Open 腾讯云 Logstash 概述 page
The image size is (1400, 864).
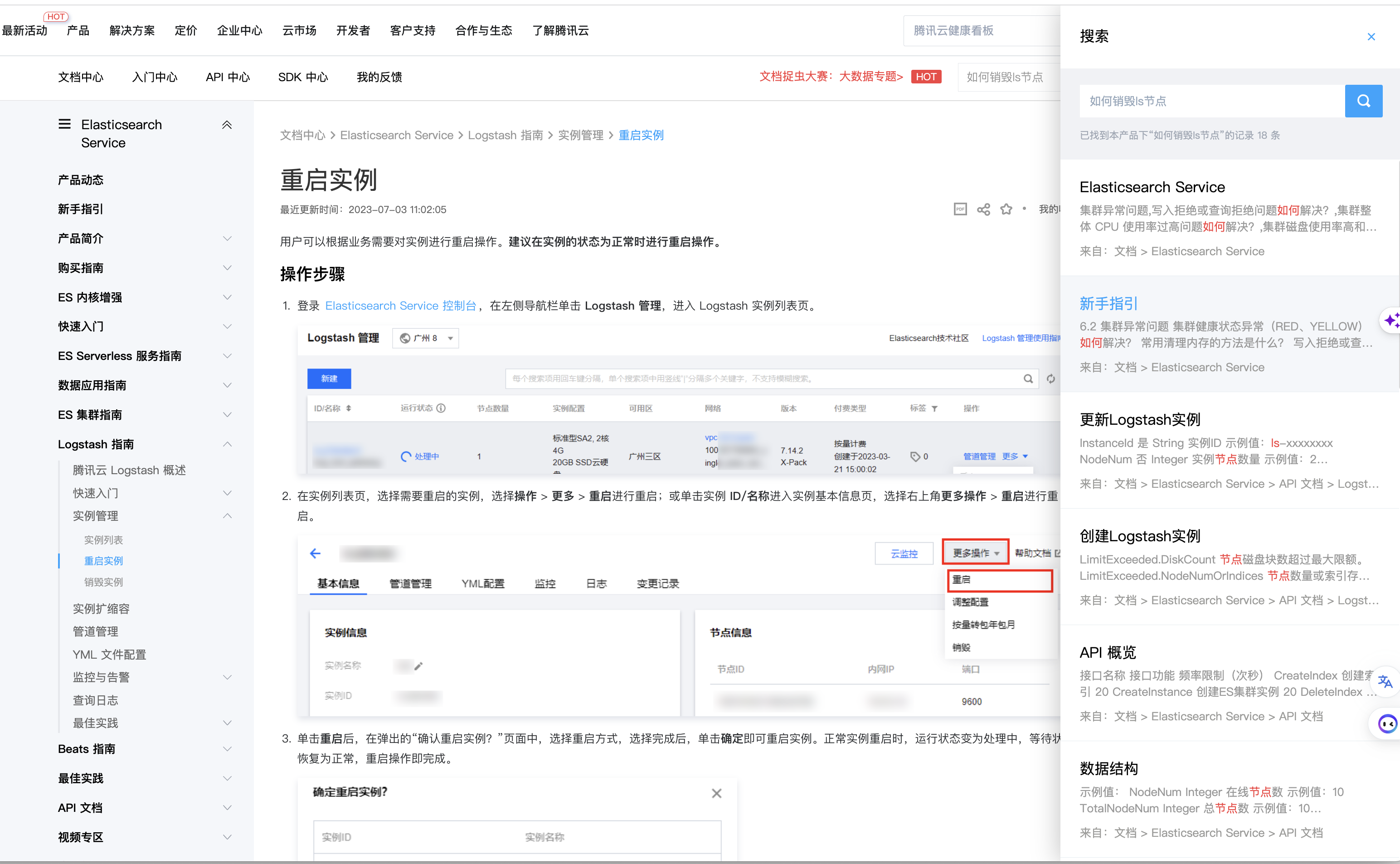point(129,470)
